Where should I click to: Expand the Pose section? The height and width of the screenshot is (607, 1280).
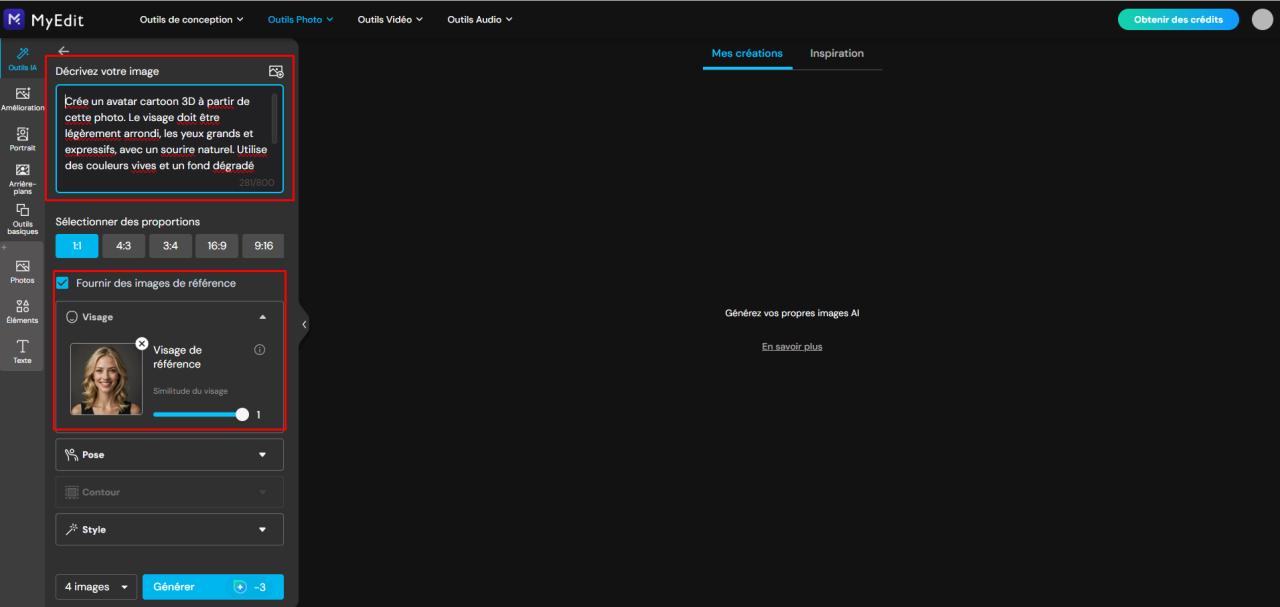pos(170,454)
